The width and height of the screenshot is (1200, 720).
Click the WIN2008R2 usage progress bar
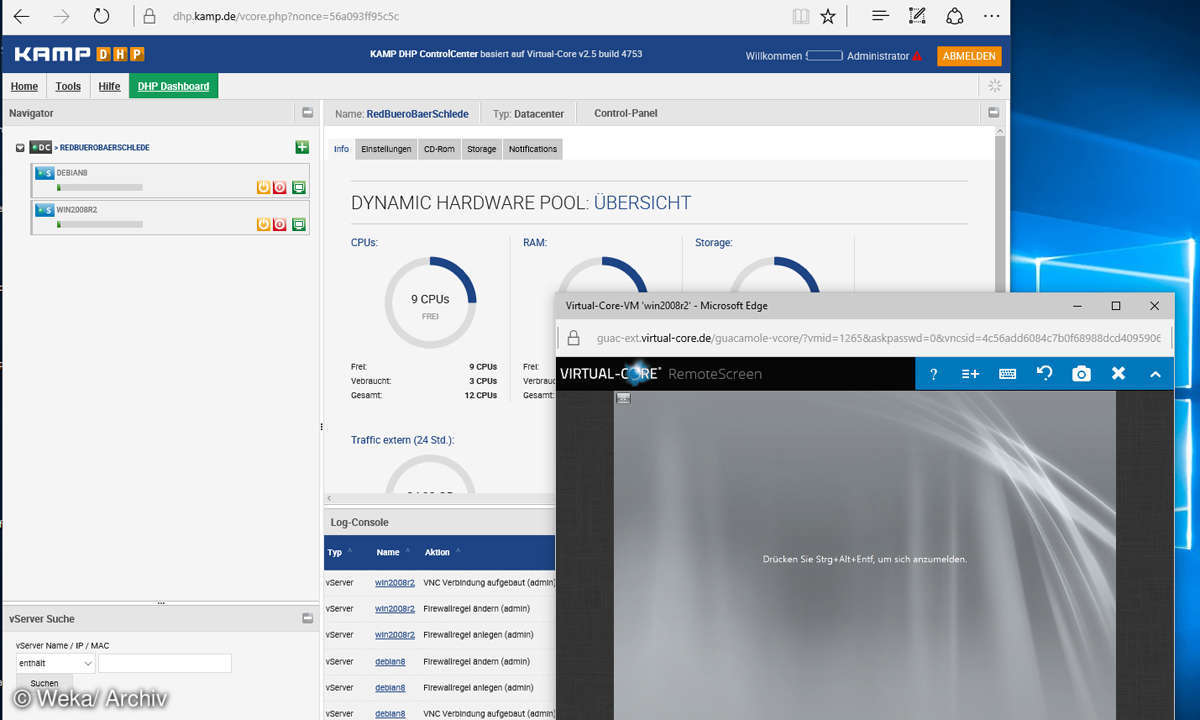point(99,224)
